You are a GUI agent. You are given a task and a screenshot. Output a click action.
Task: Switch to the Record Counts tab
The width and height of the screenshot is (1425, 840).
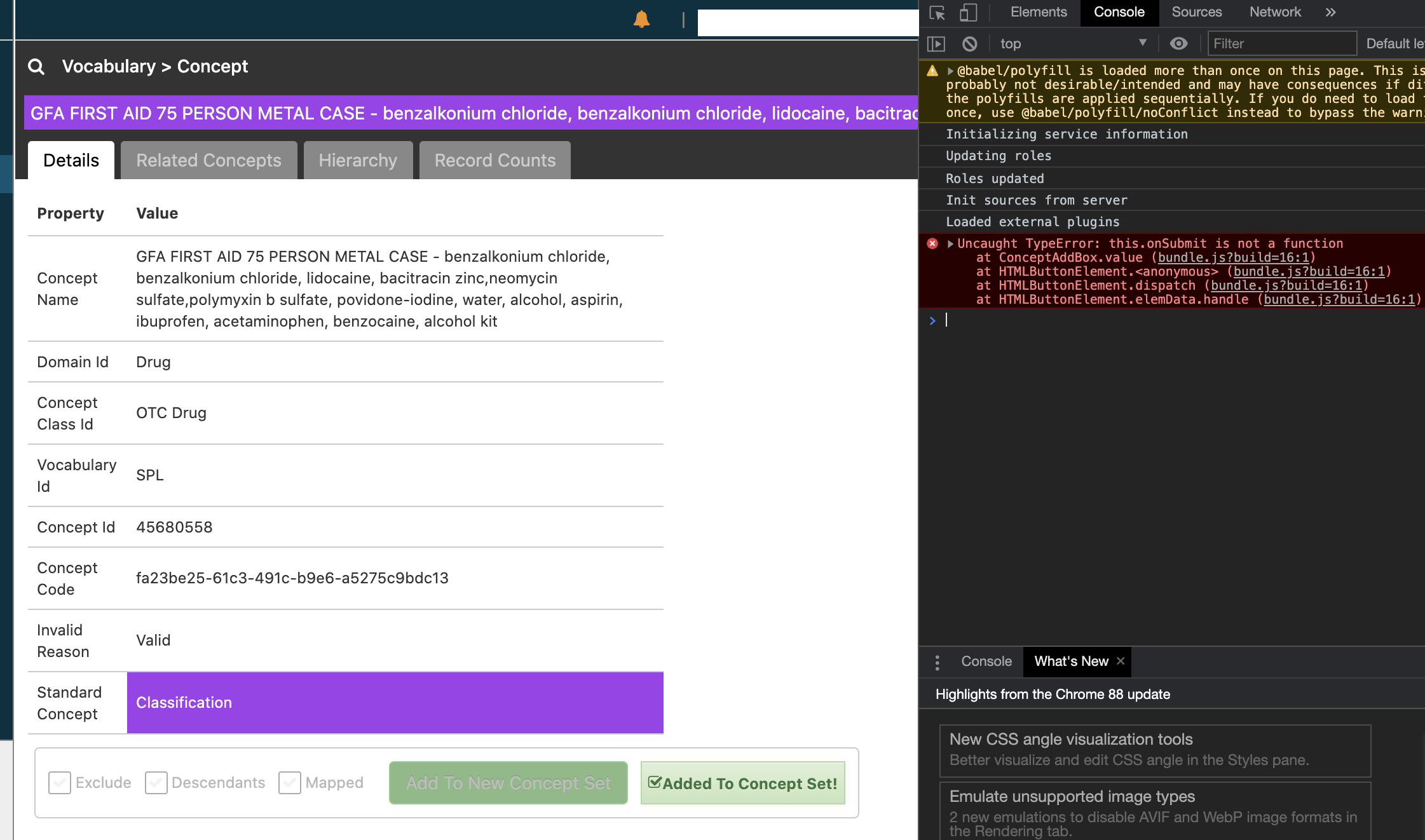(494, 160)
